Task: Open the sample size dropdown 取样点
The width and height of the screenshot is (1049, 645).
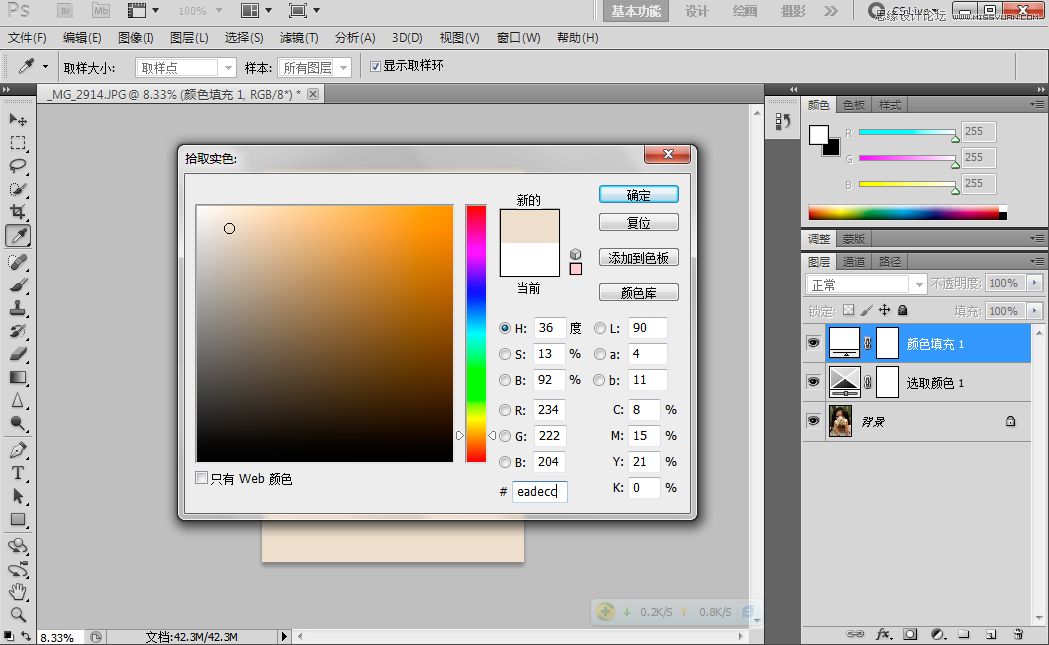Action: [186, 68]
